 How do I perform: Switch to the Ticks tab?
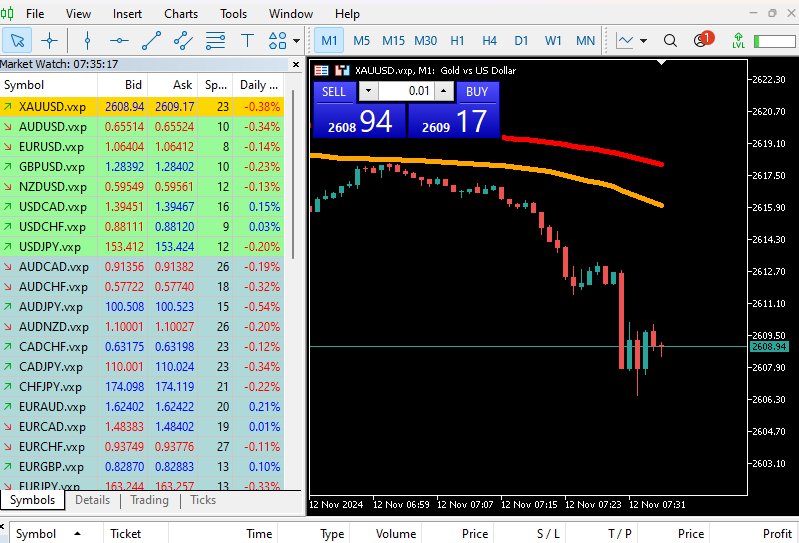pos(203,500)
